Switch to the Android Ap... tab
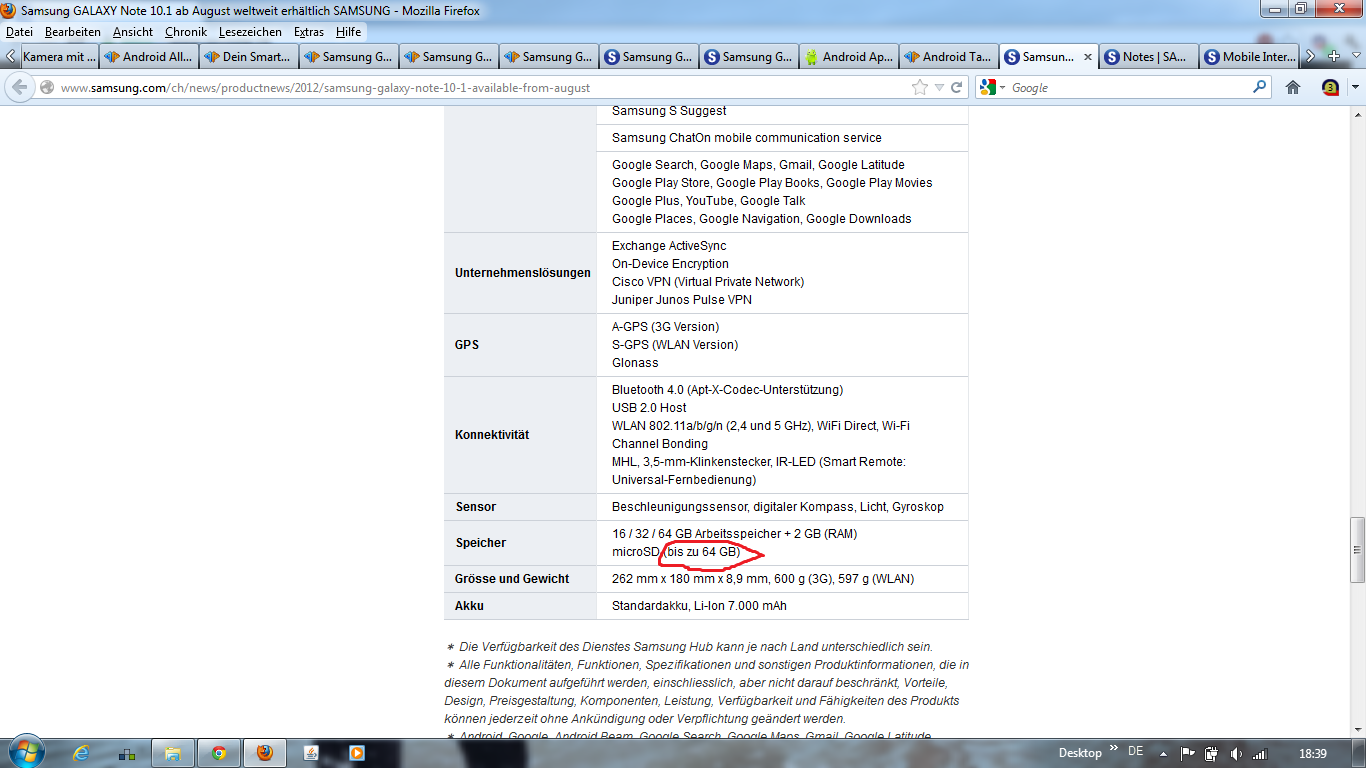Image resolution: width=1366 pixels, height=768 pixels. click(x=849, y=57)
